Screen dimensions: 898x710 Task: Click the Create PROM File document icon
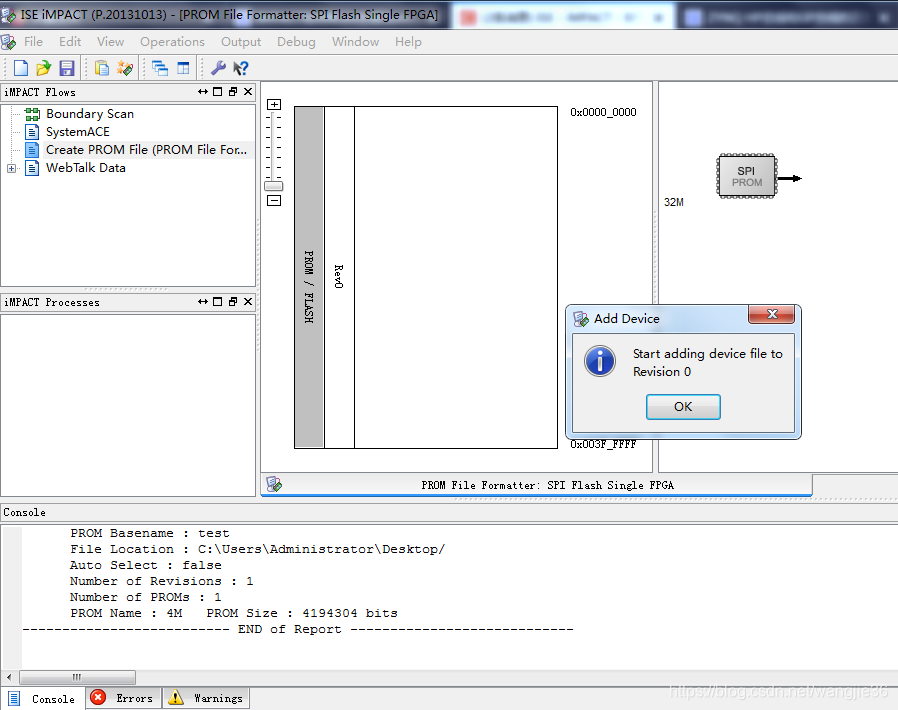(x=33, y=150)
